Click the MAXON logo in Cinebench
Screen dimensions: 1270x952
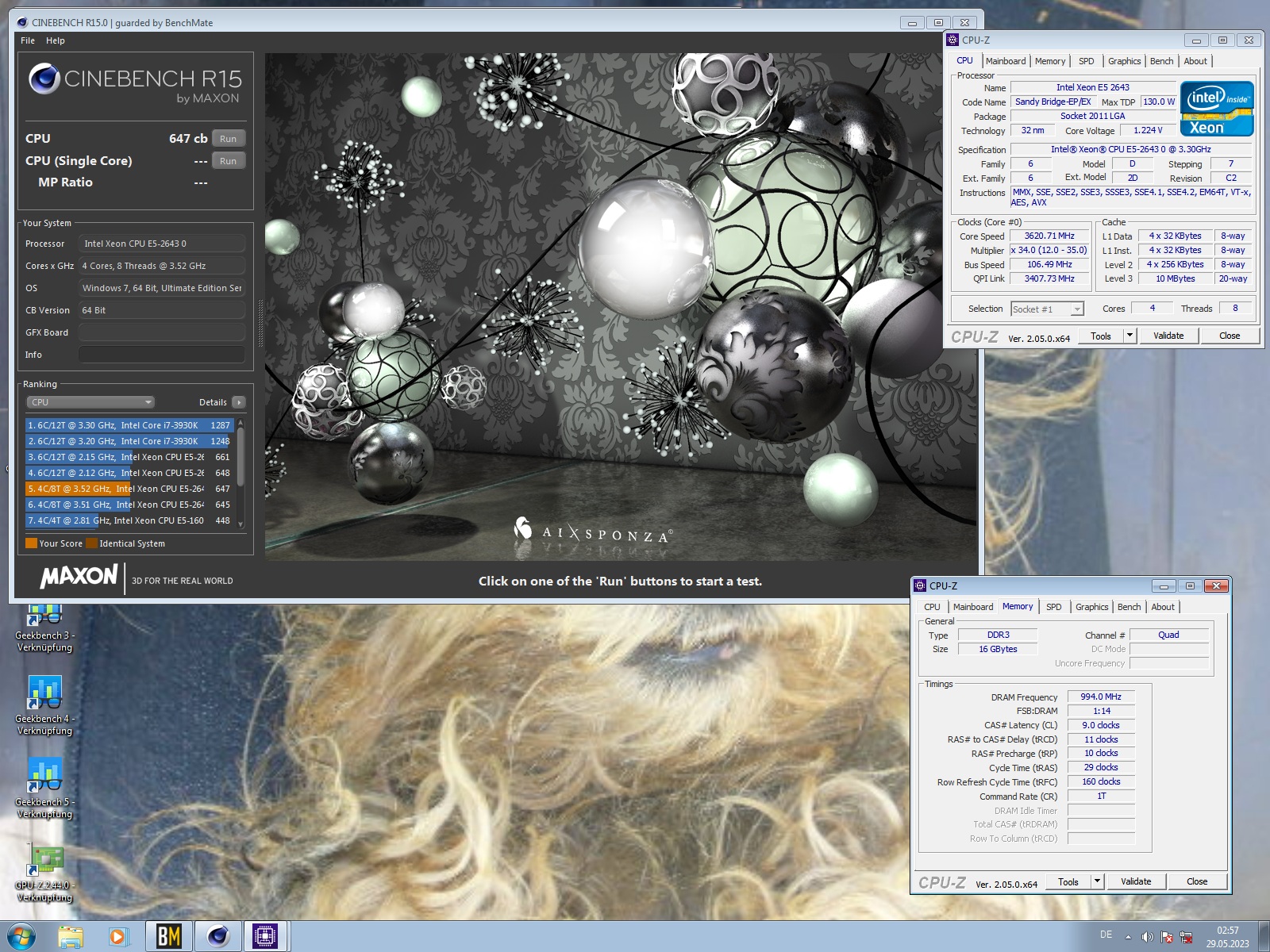(79, 577)
